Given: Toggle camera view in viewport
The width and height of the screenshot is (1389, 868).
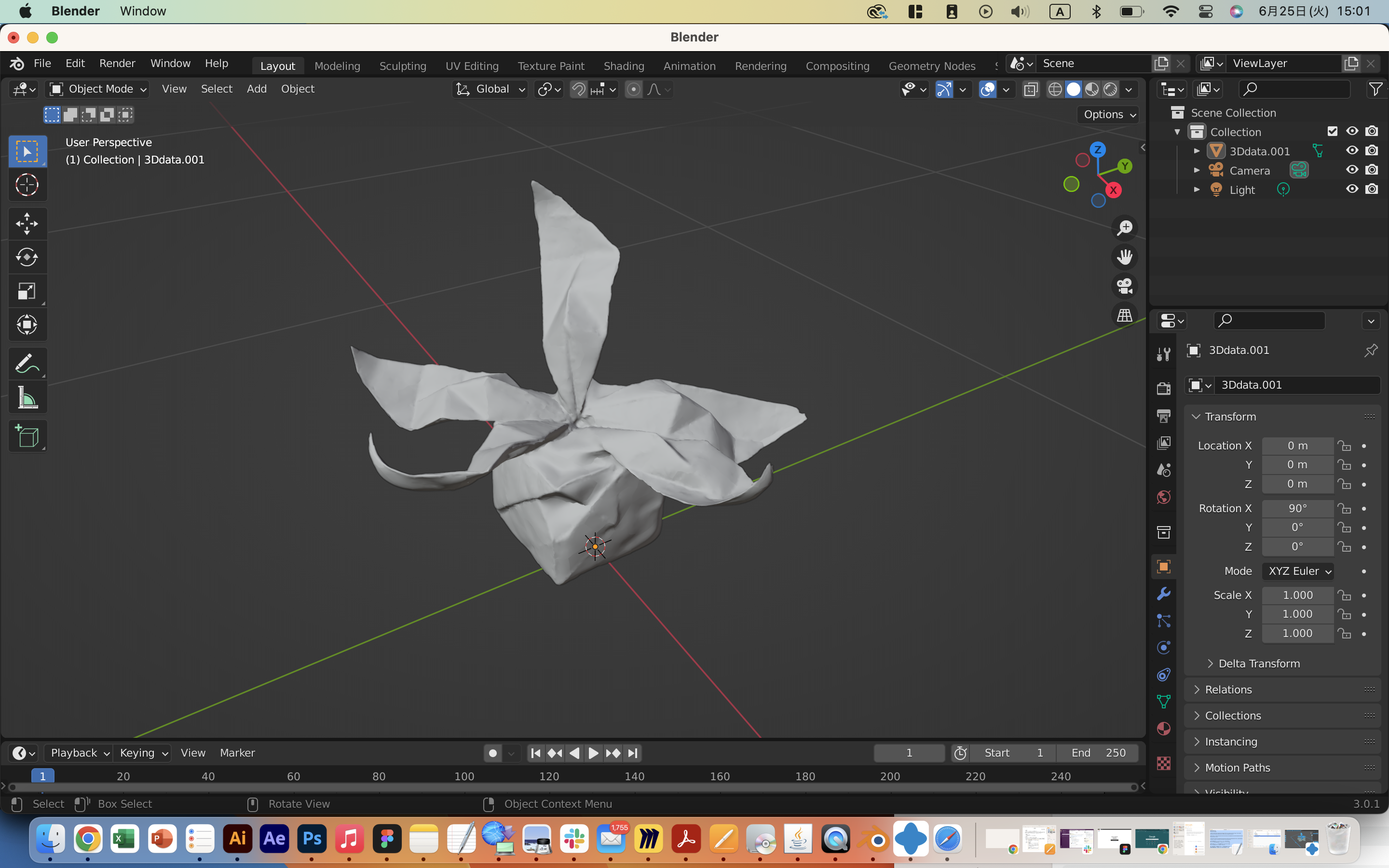Looking at the screenshot, I should tap(1124, 286).
